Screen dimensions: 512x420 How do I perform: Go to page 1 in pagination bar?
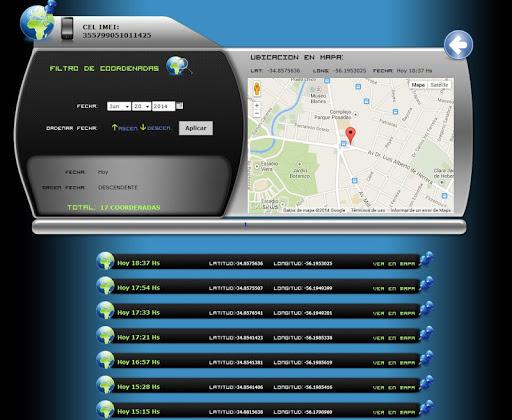click(245, 225)
